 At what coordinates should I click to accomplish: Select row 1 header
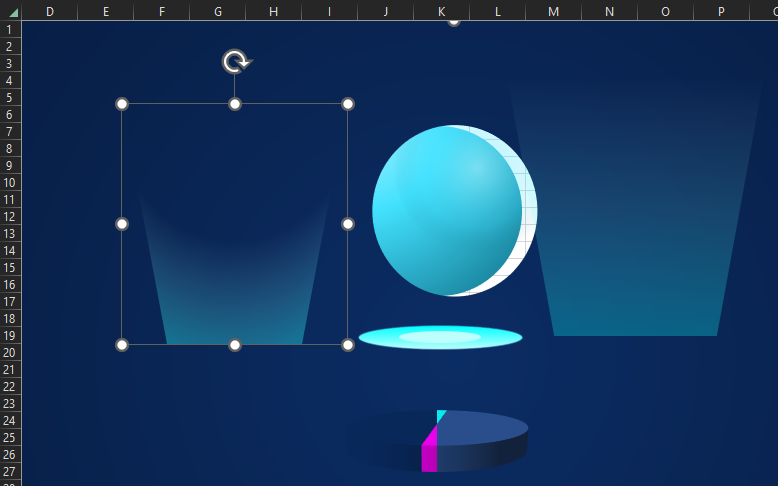tap(10, 29)
